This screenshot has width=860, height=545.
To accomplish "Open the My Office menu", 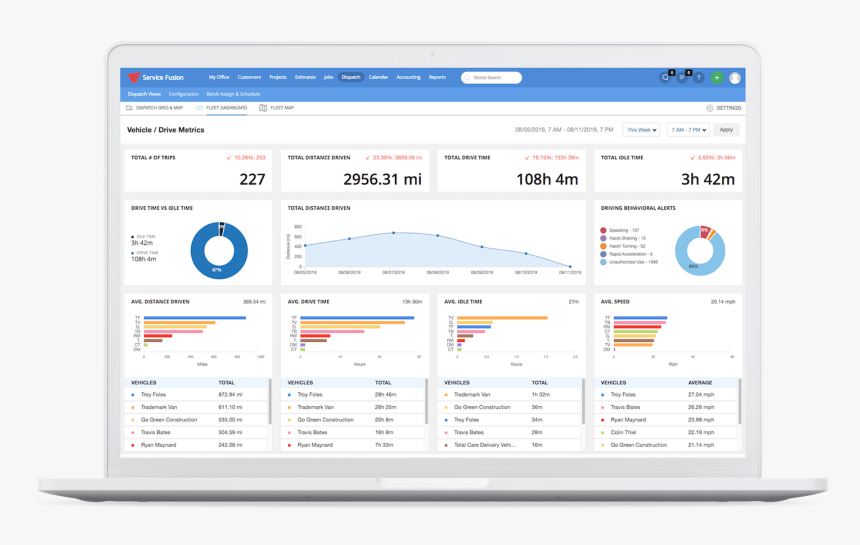I will point(219,77).
